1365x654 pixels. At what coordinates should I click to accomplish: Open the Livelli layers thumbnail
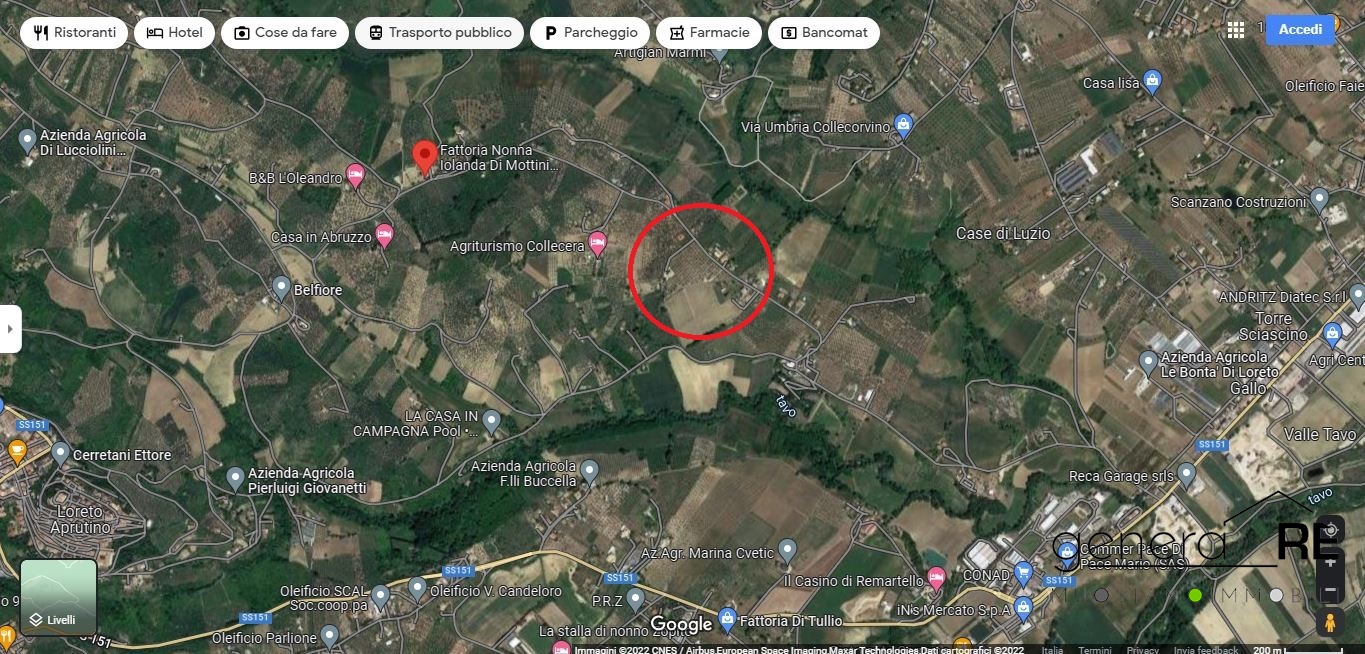(x=59, y=597)
